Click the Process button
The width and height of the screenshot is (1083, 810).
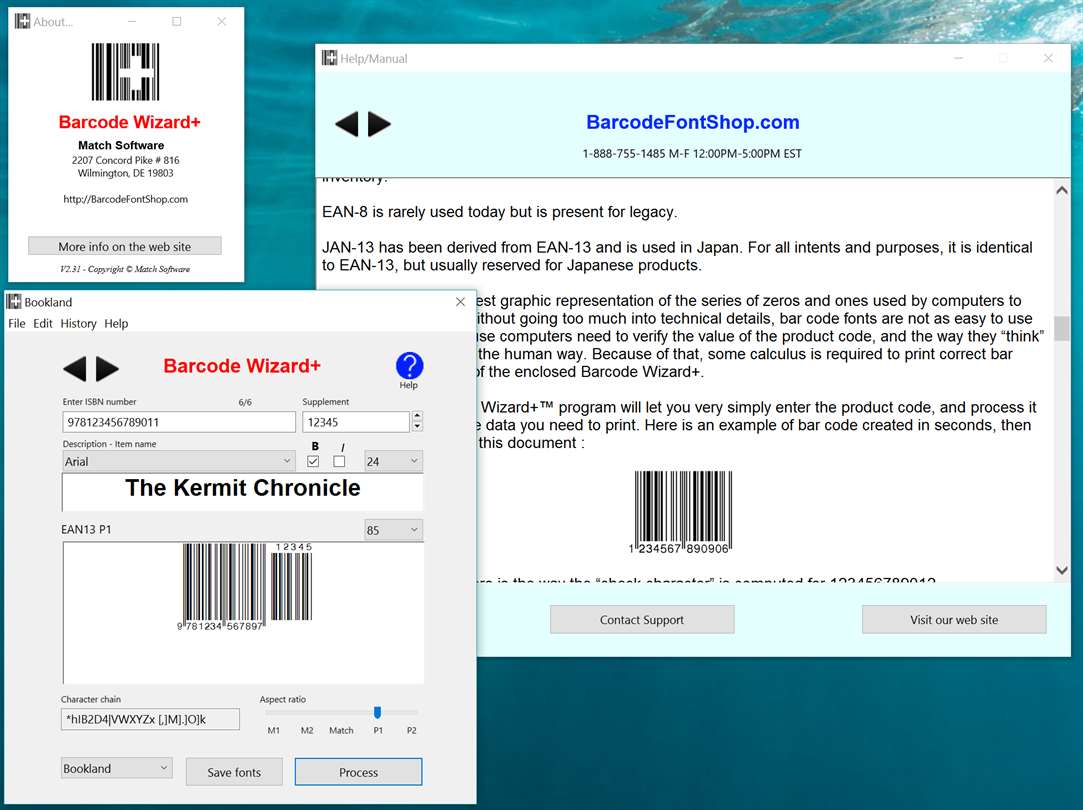[x=358, y=772]
